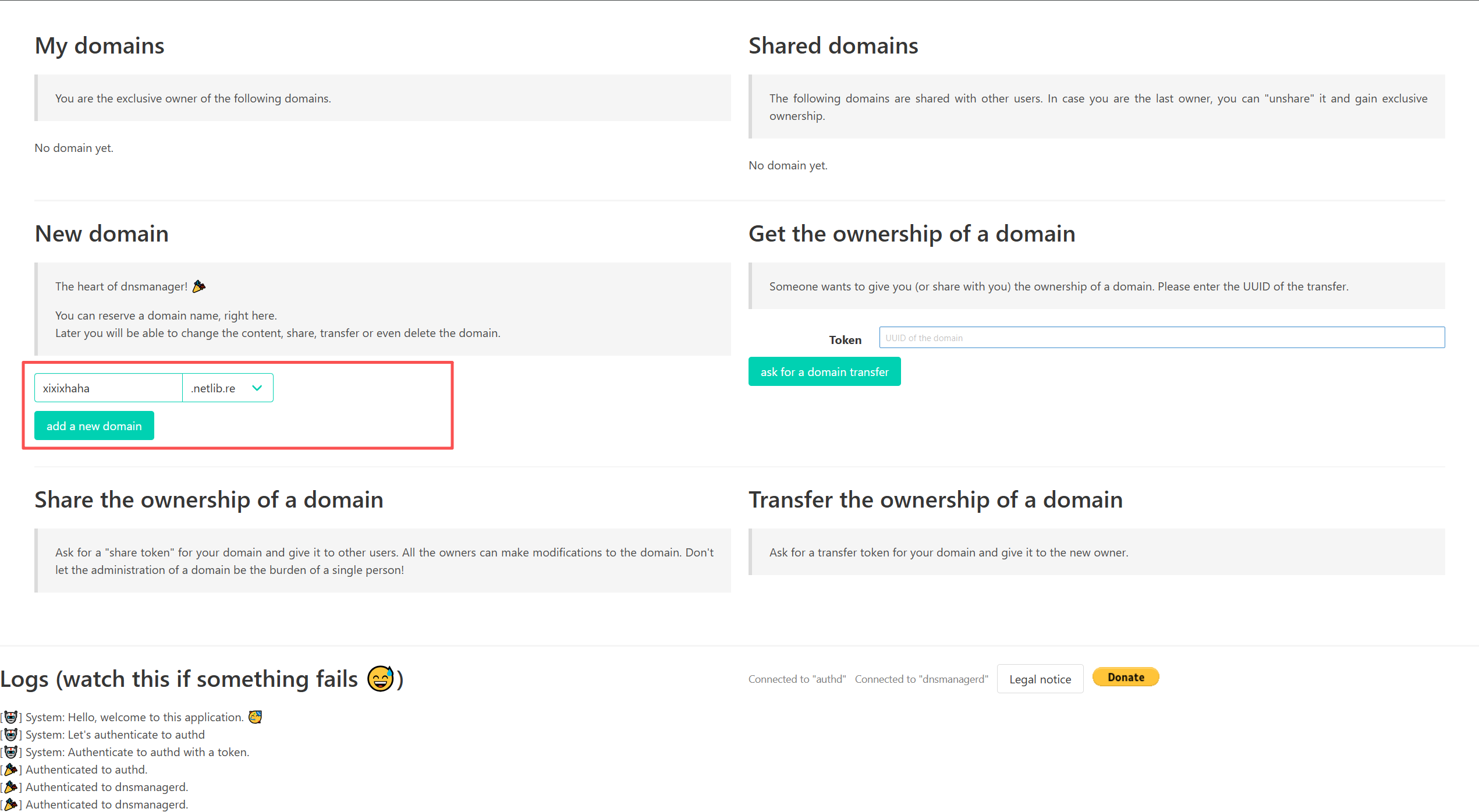Click the emoji after "welcome to this application"

coord(255,717)
